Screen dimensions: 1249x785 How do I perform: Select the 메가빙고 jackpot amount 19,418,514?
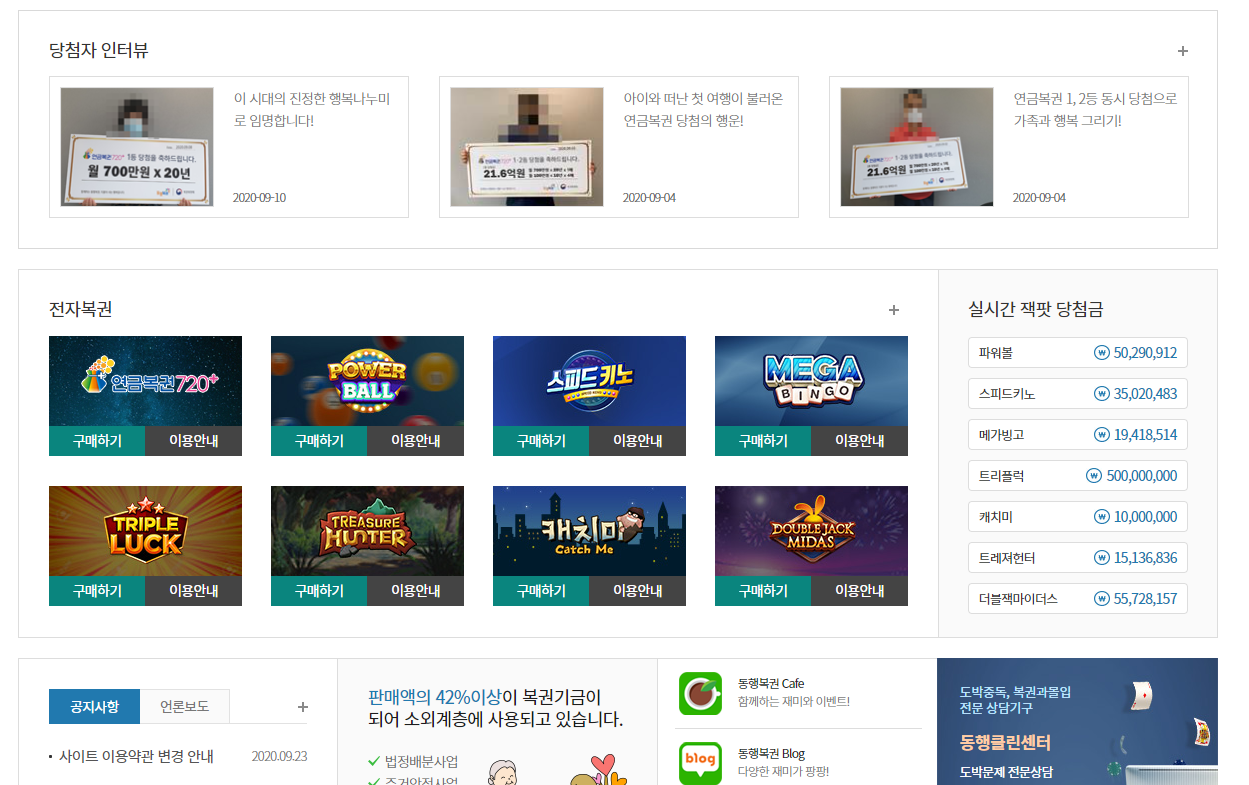coord(1145,435)
